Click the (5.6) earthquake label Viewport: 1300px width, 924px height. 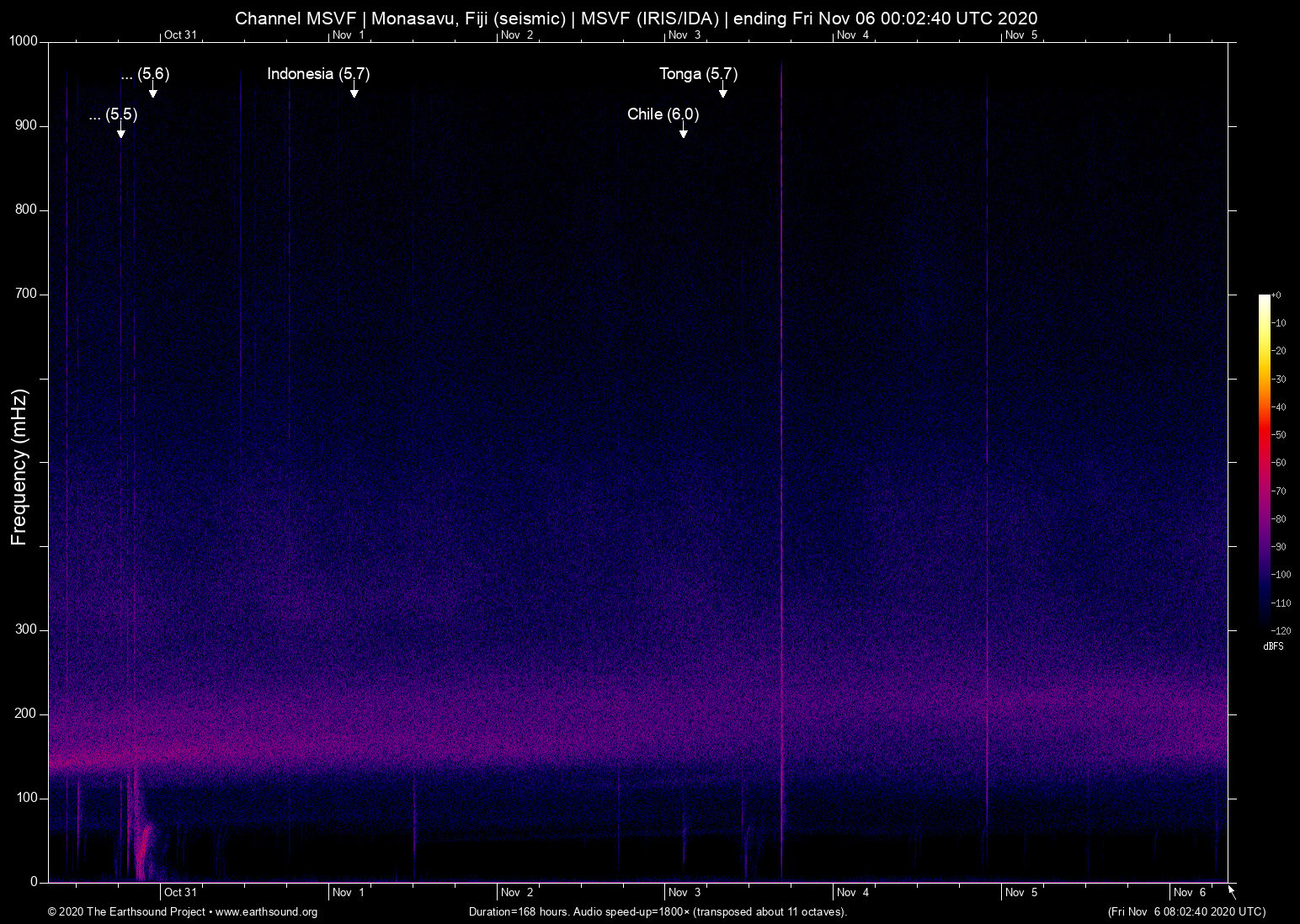pyautogui.click(x=145, y=74)
